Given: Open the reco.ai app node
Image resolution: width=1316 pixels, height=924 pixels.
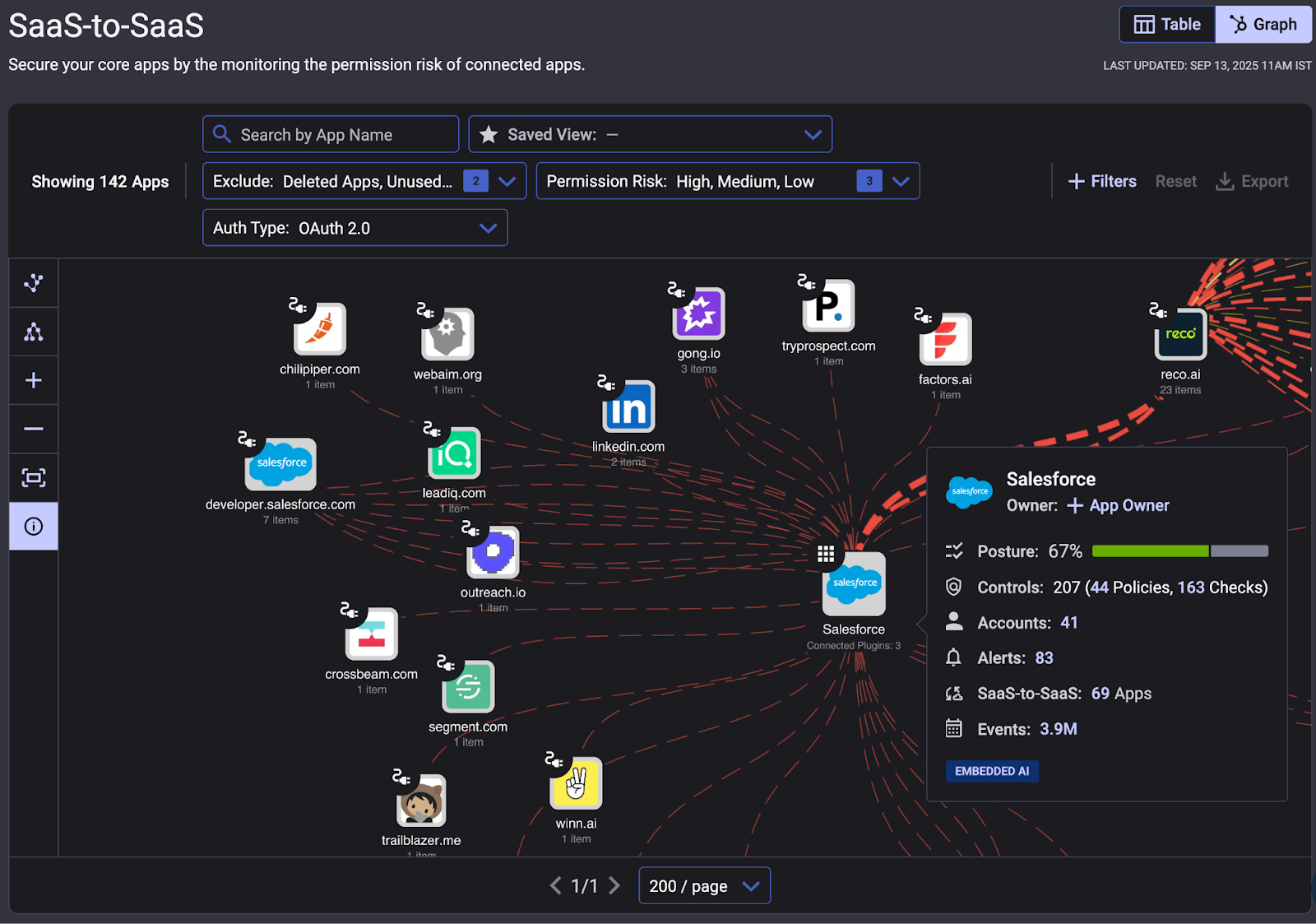Looking at the screenshot, I should pyautogui.click(x=1180, y=334).
